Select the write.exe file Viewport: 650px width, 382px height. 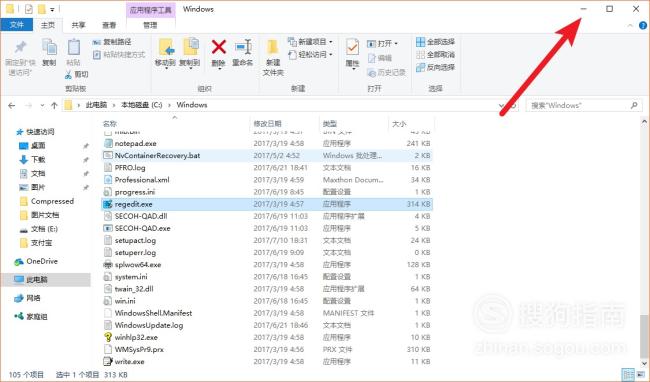(129, 362)
